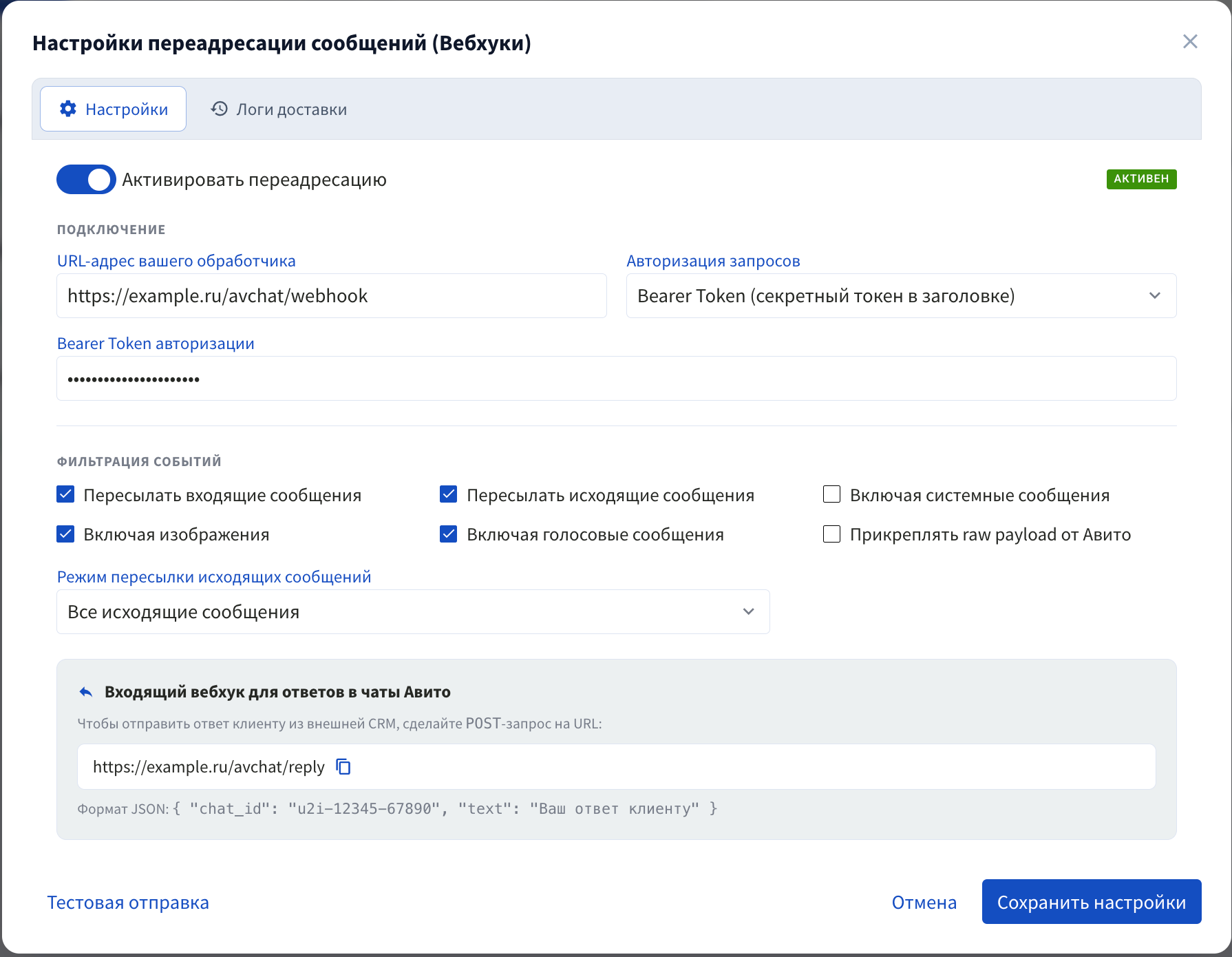Click chevron of Bearer Token select
The height and width of the screenshot is (957, 1232).
click(x=1154, y=296)
